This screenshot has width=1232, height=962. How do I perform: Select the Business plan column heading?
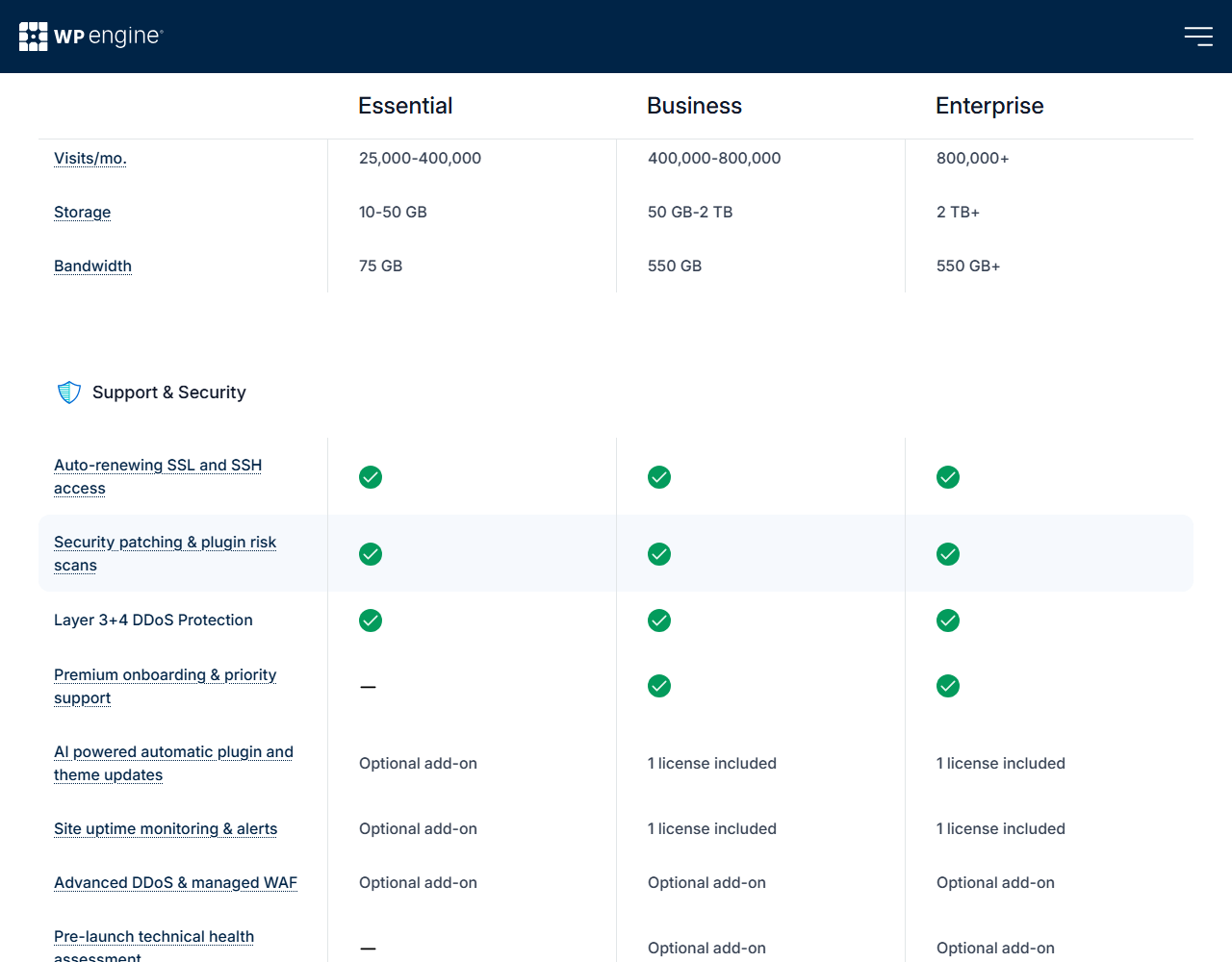tap(695, 106)
